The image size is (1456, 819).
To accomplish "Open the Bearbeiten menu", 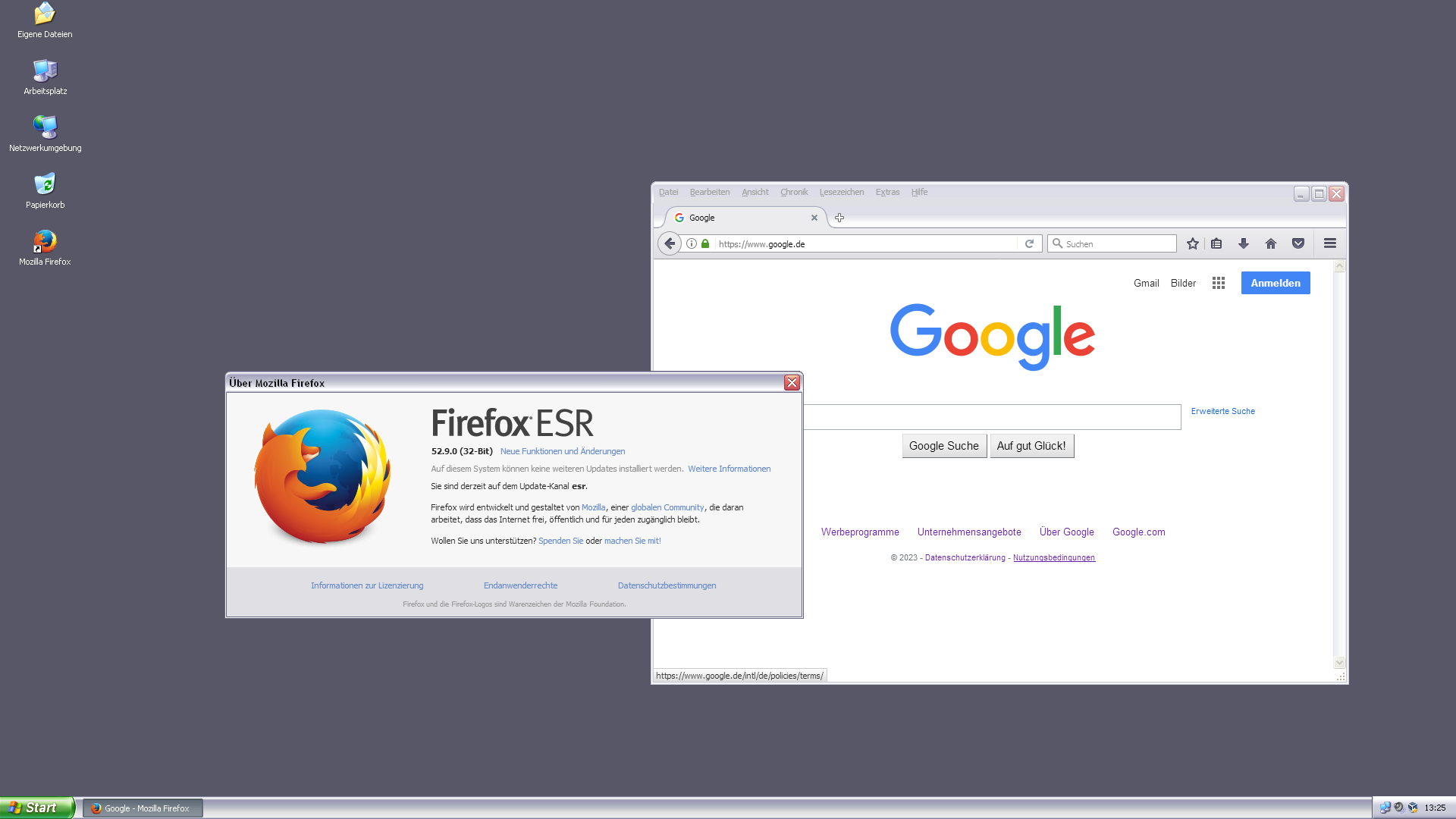I will pos(710,192).
